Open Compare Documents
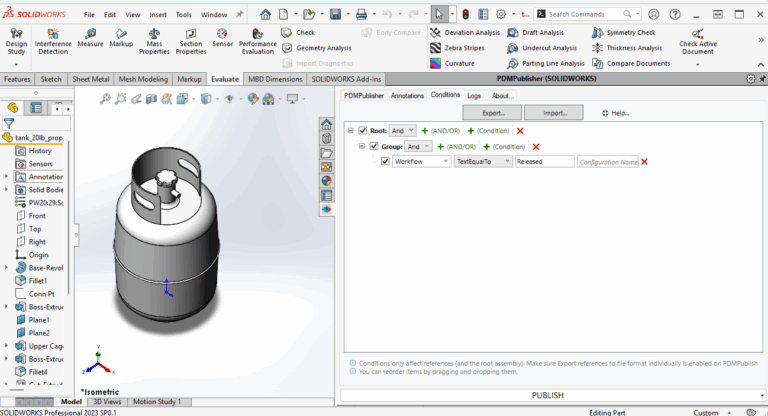This screenshot has height=416, width=768. click(x=631, y=63)
